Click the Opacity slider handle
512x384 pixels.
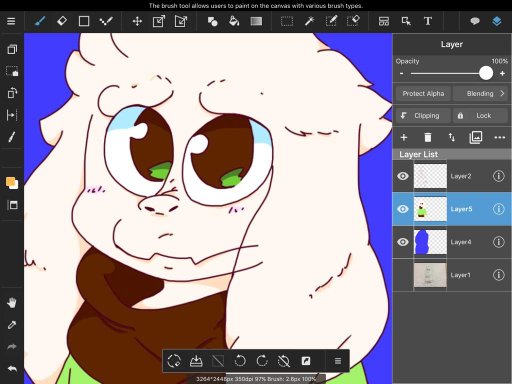(486, 73)
